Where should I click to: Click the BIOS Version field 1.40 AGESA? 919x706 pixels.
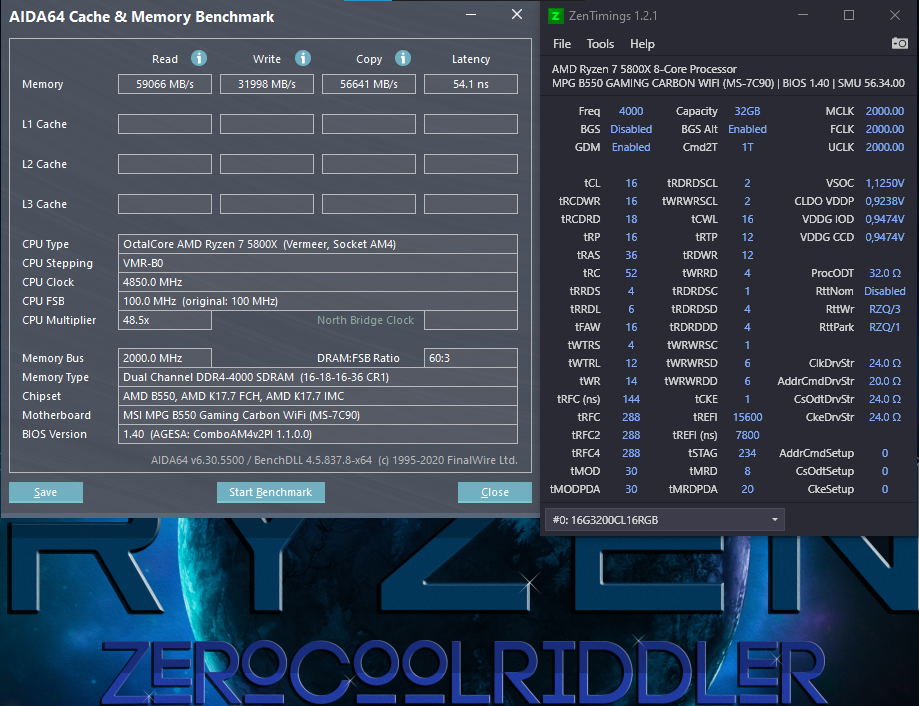click(318, 434)
